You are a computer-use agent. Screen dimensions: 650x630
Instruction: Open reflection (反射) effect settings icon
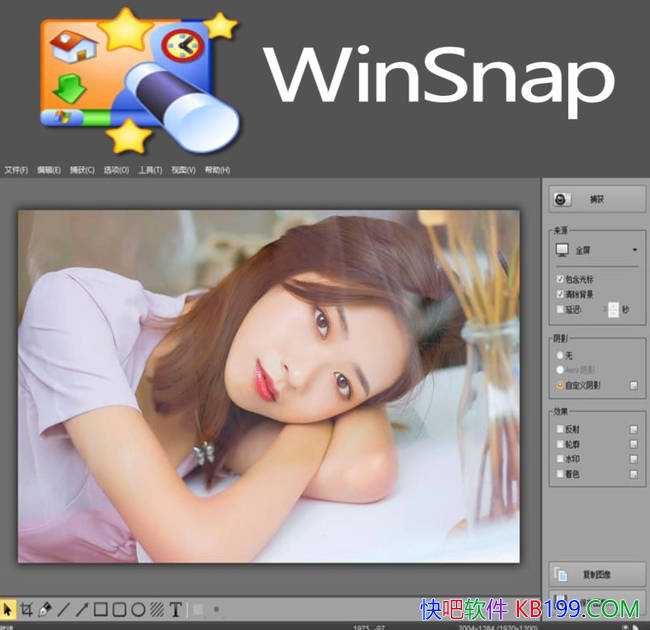(633, 429)
